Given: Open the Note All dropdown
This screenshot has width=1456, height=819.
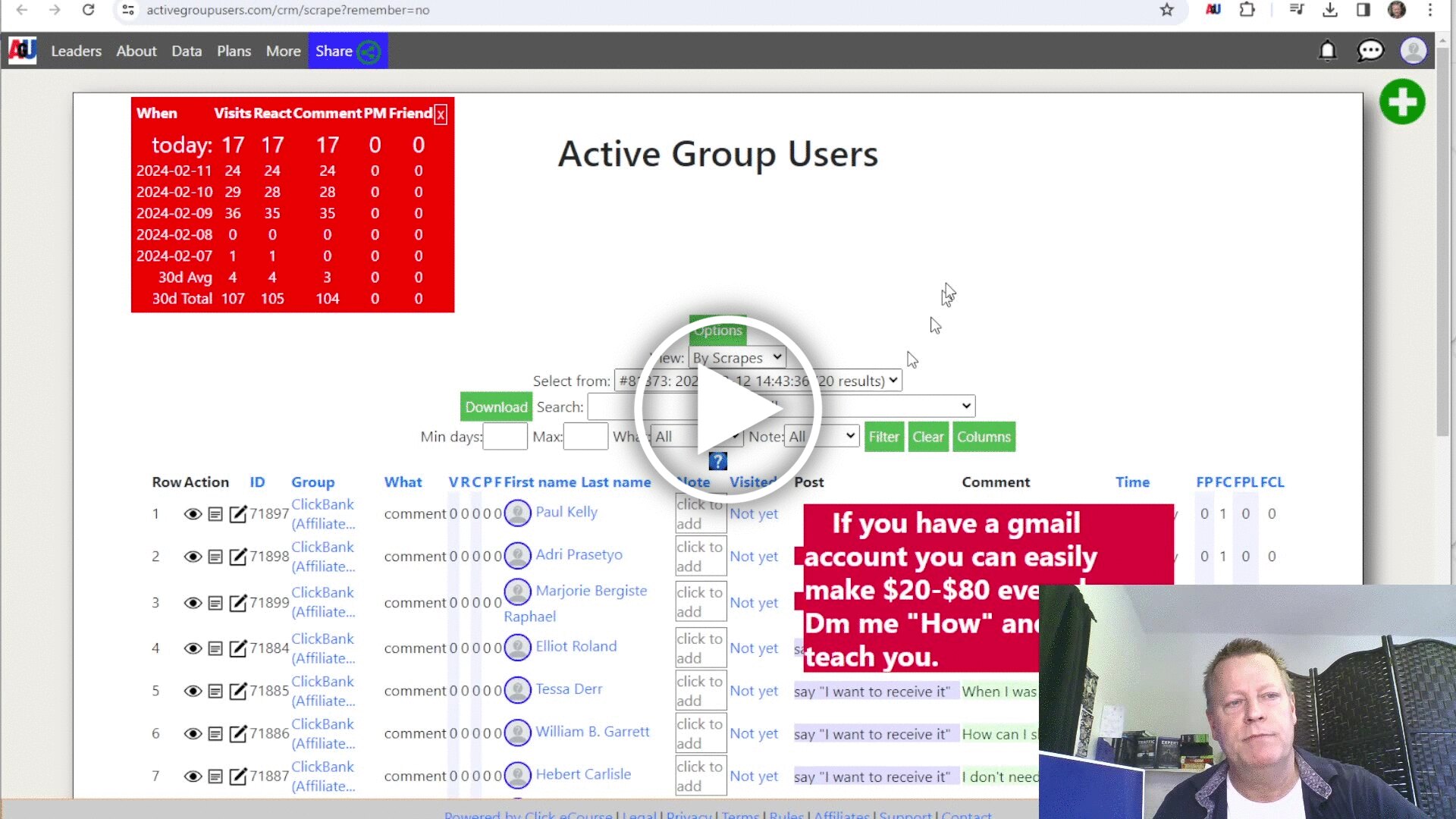Looking at the screenshot, I should point(821,437).
